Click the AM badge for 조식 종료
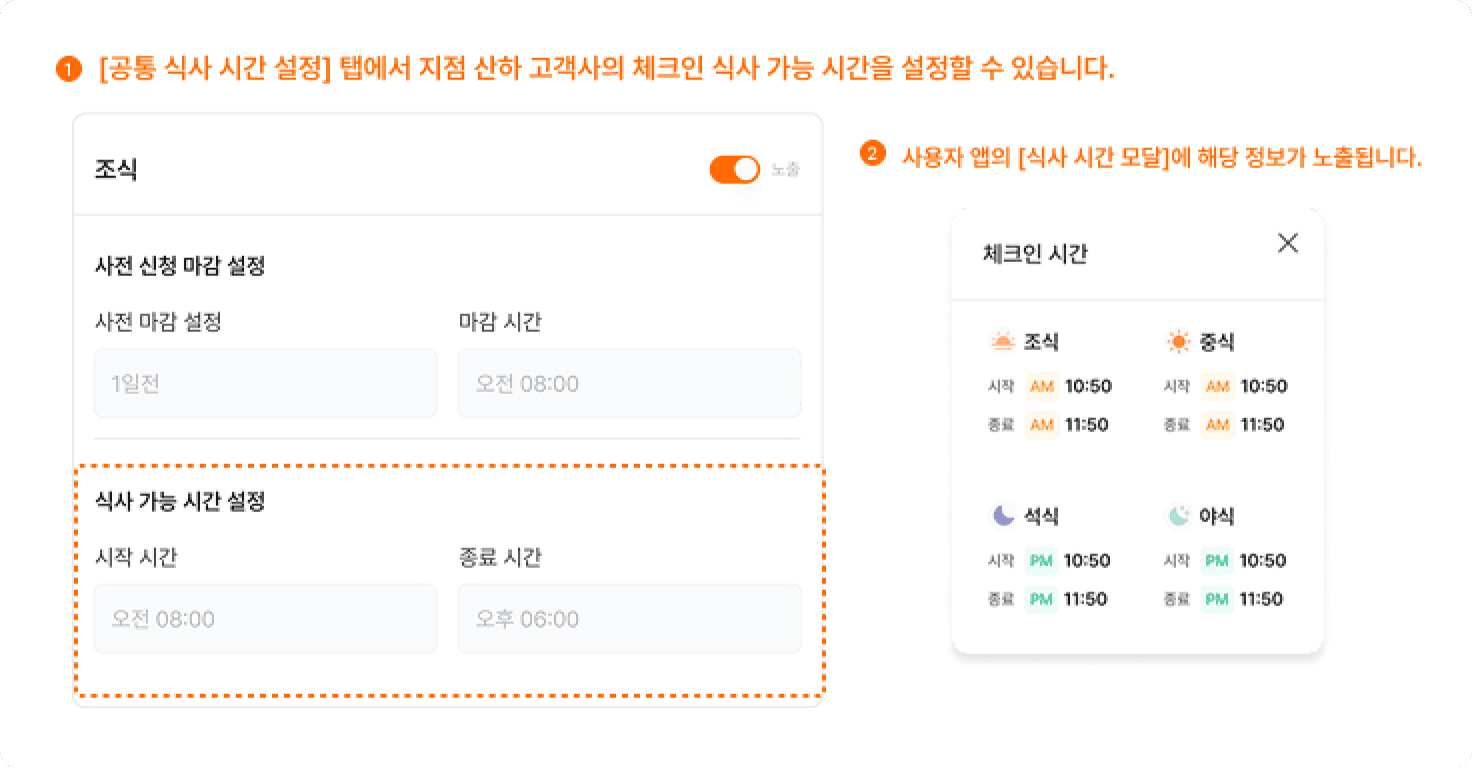Screen dimensions: 1472x768 pos(1042,425)
